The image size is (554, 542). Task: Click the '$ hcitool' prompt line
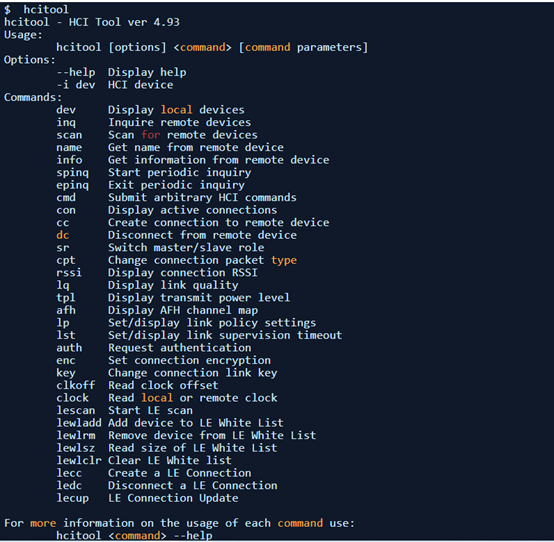coord(36,10)
